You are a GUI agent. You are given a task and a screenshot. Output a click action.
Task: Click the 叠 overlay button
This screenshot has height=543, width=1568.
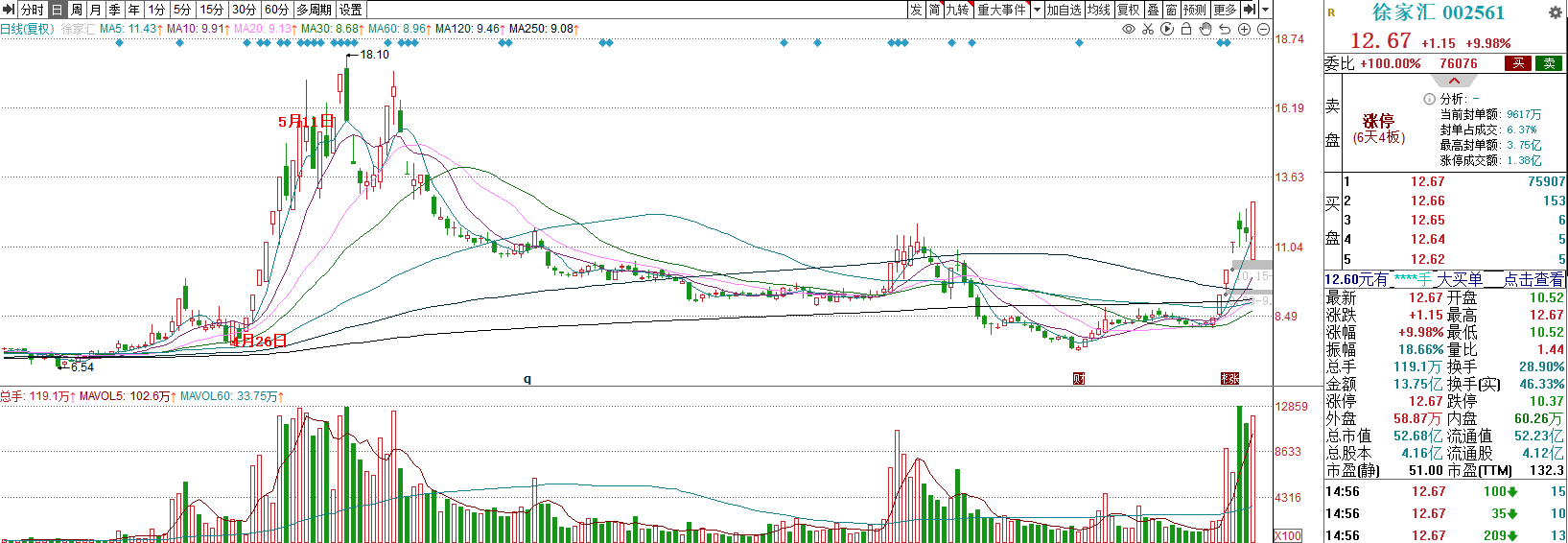point(1154,10)
